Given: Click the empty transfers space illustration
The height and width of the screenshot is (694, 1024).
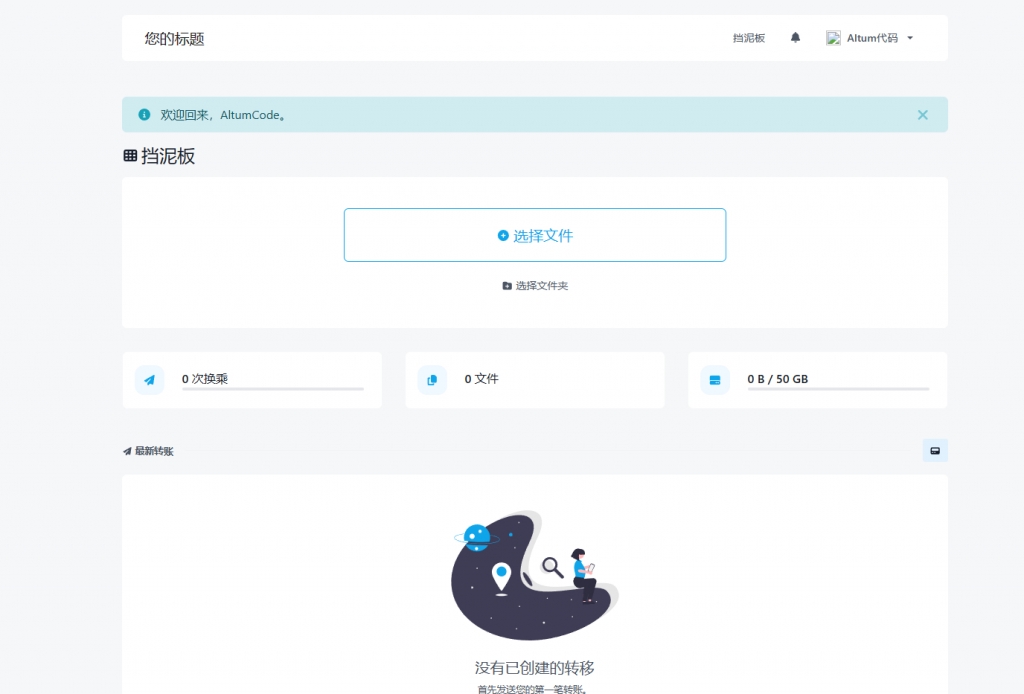Looking at the screenshot, I should click(x=534, y=576).
